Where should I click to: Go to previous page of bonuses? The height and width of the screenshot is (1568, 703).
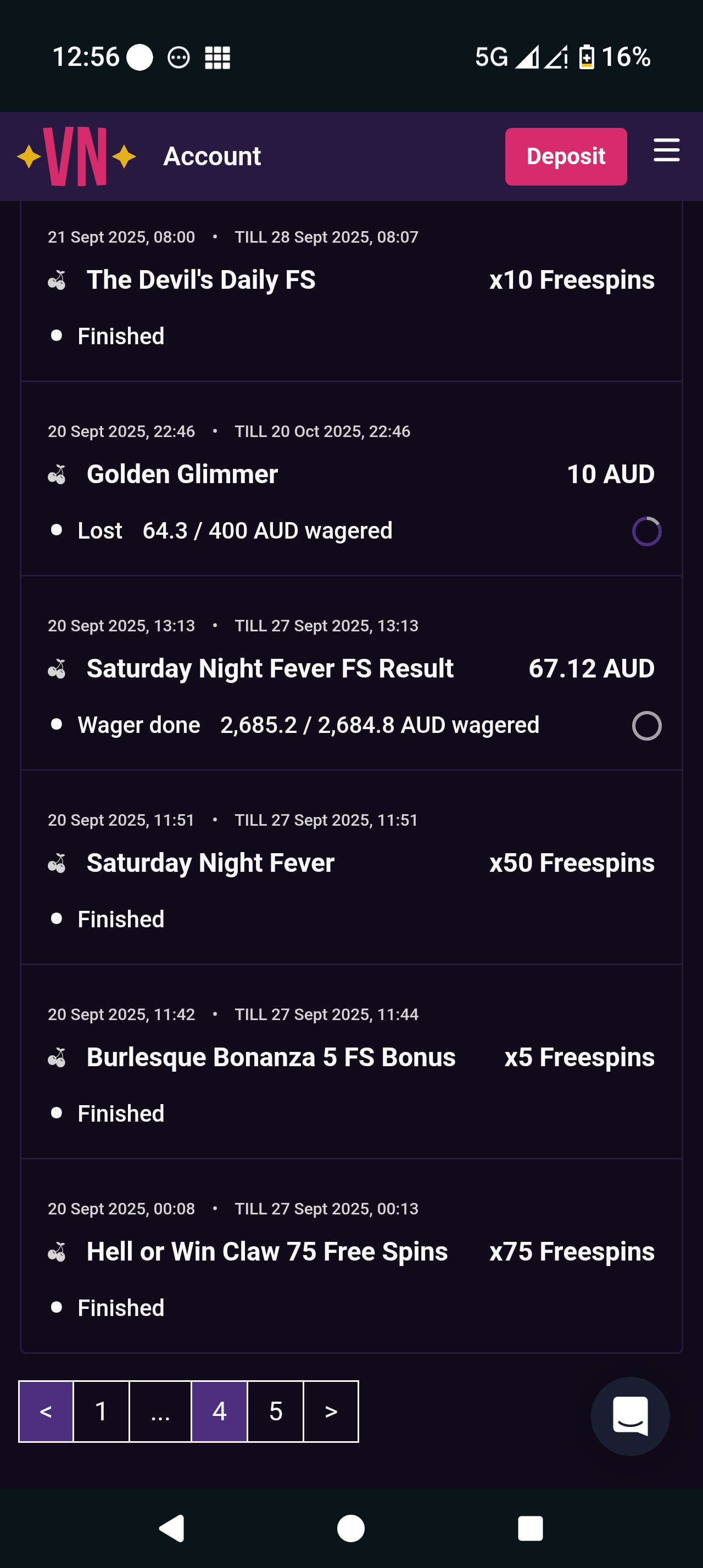(46, 1411)
